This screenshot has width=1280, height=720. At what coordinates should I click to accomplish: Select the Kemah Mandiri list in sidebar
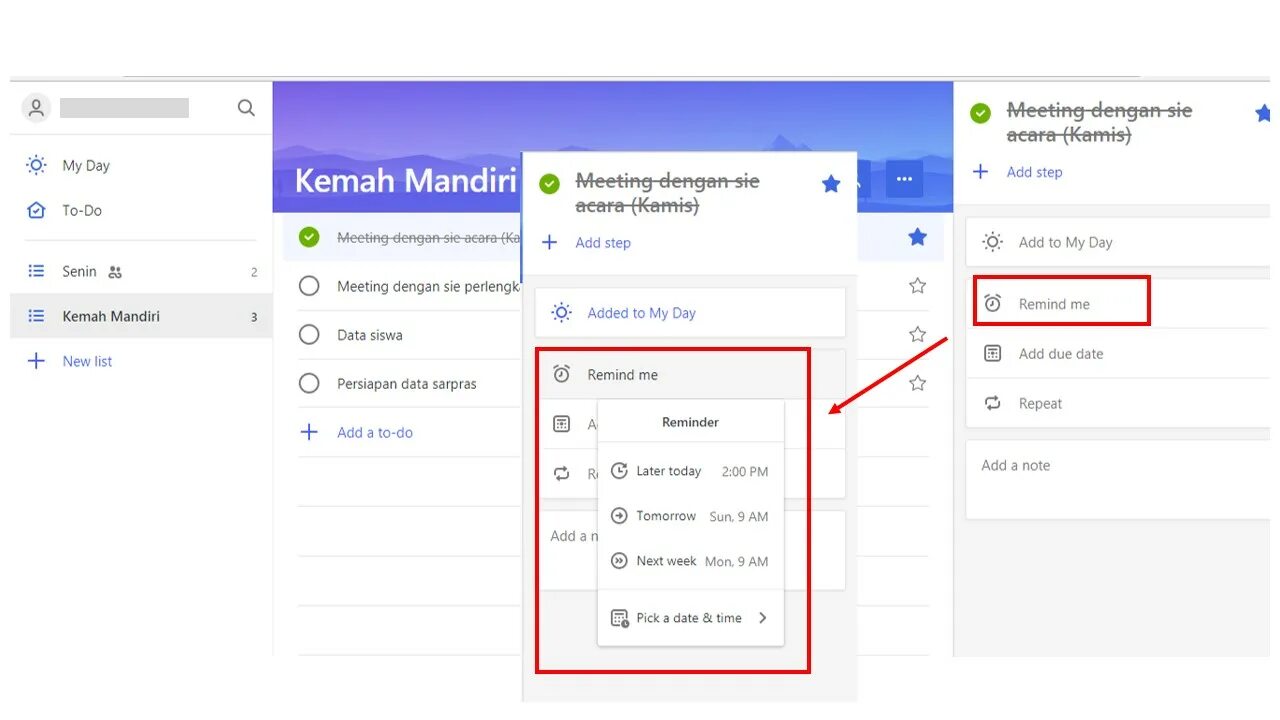[141, 316]
